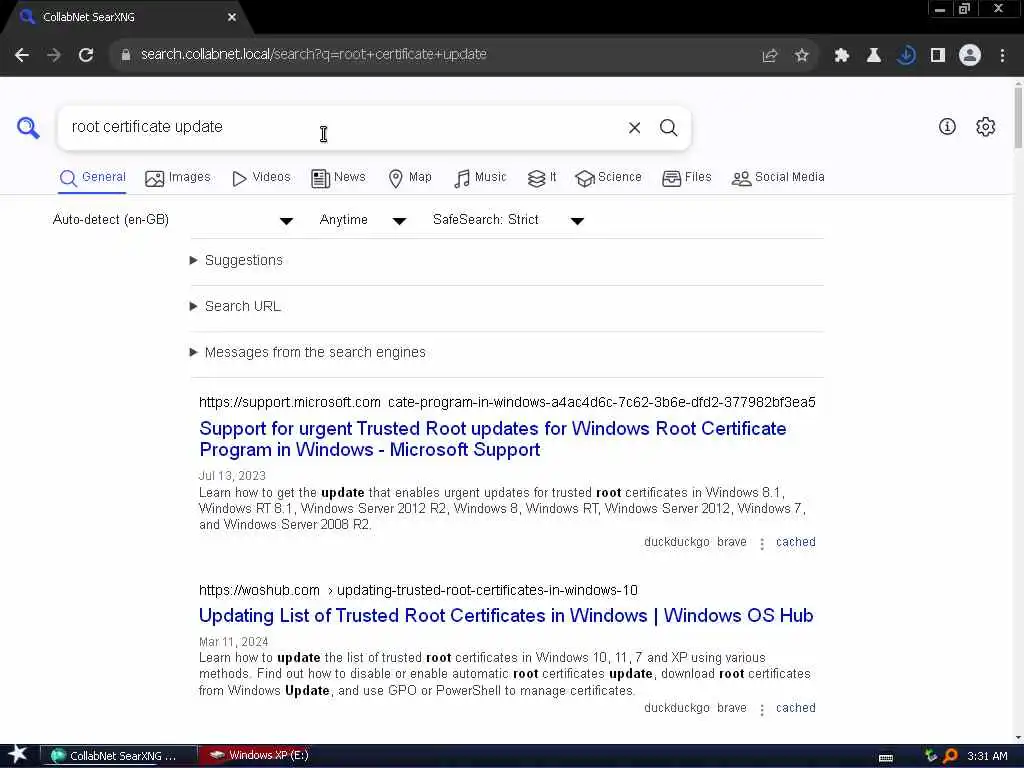Open more options dots for woshub result
The height and width of the screenshot is (768, 1024).
[761, 709]
